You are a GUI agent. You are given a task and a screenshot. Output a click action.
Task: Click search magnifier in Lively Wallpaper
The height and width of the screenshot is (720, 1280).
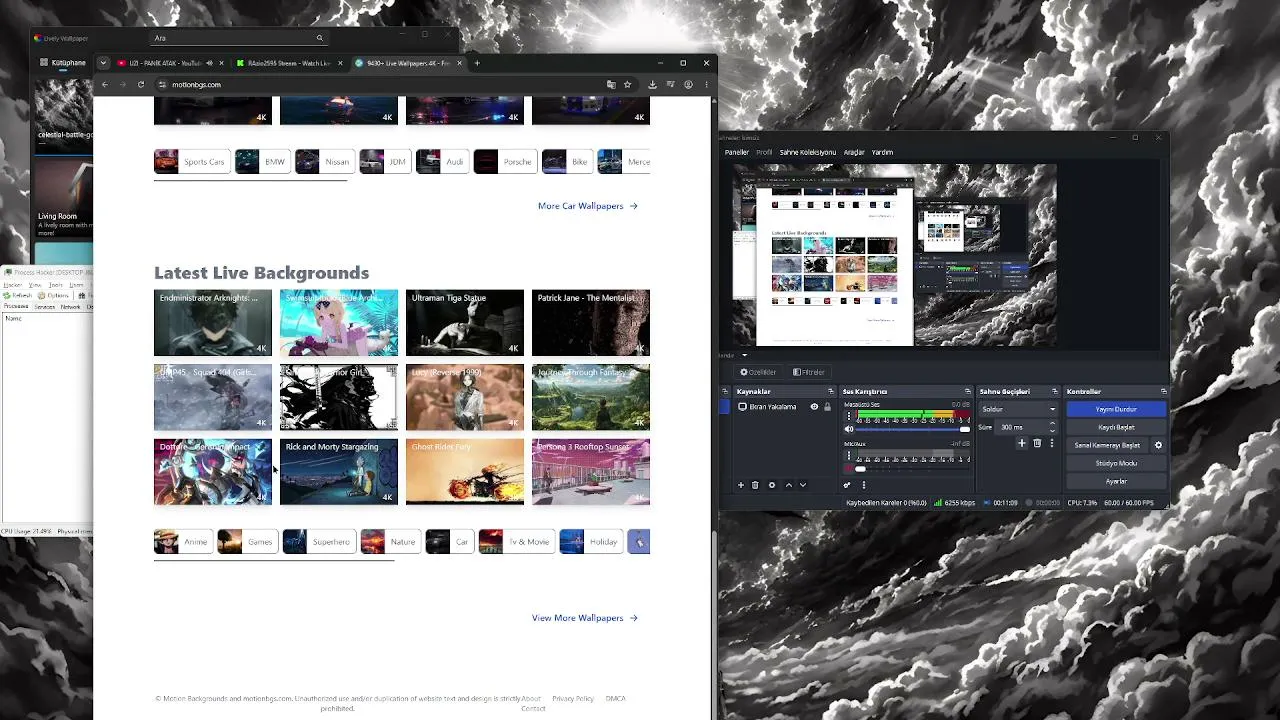(x=320, y=38)
